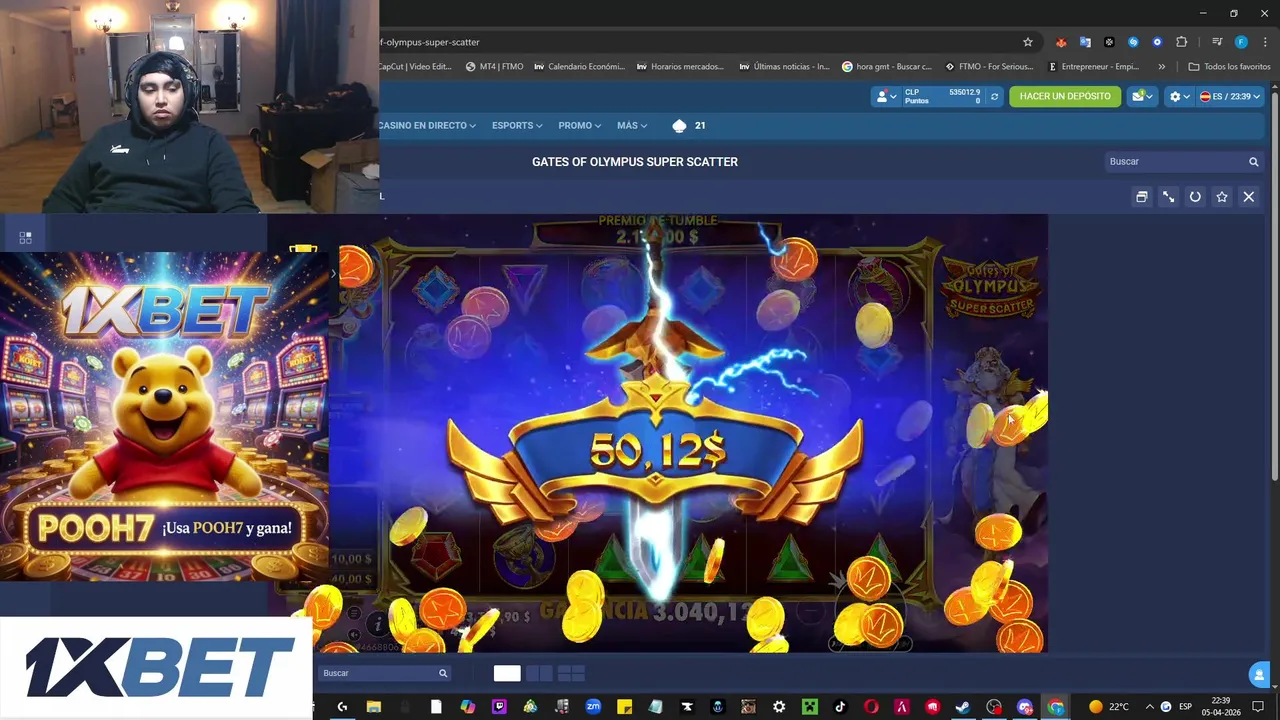The width and height of the screenshot is (1280, 720).
Task: Open the Todos los favoritos folder
Action: 1229,67
